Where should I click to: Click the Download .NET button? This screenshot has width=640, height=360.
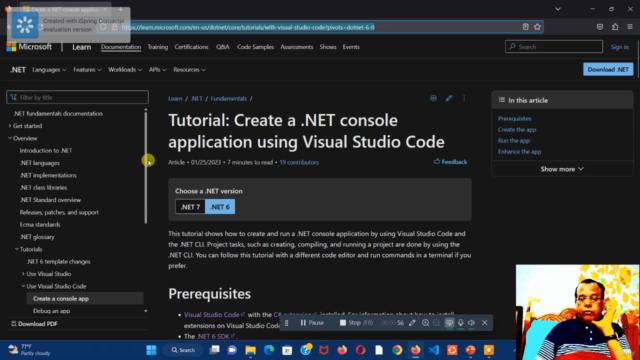[x=608, y=69]
